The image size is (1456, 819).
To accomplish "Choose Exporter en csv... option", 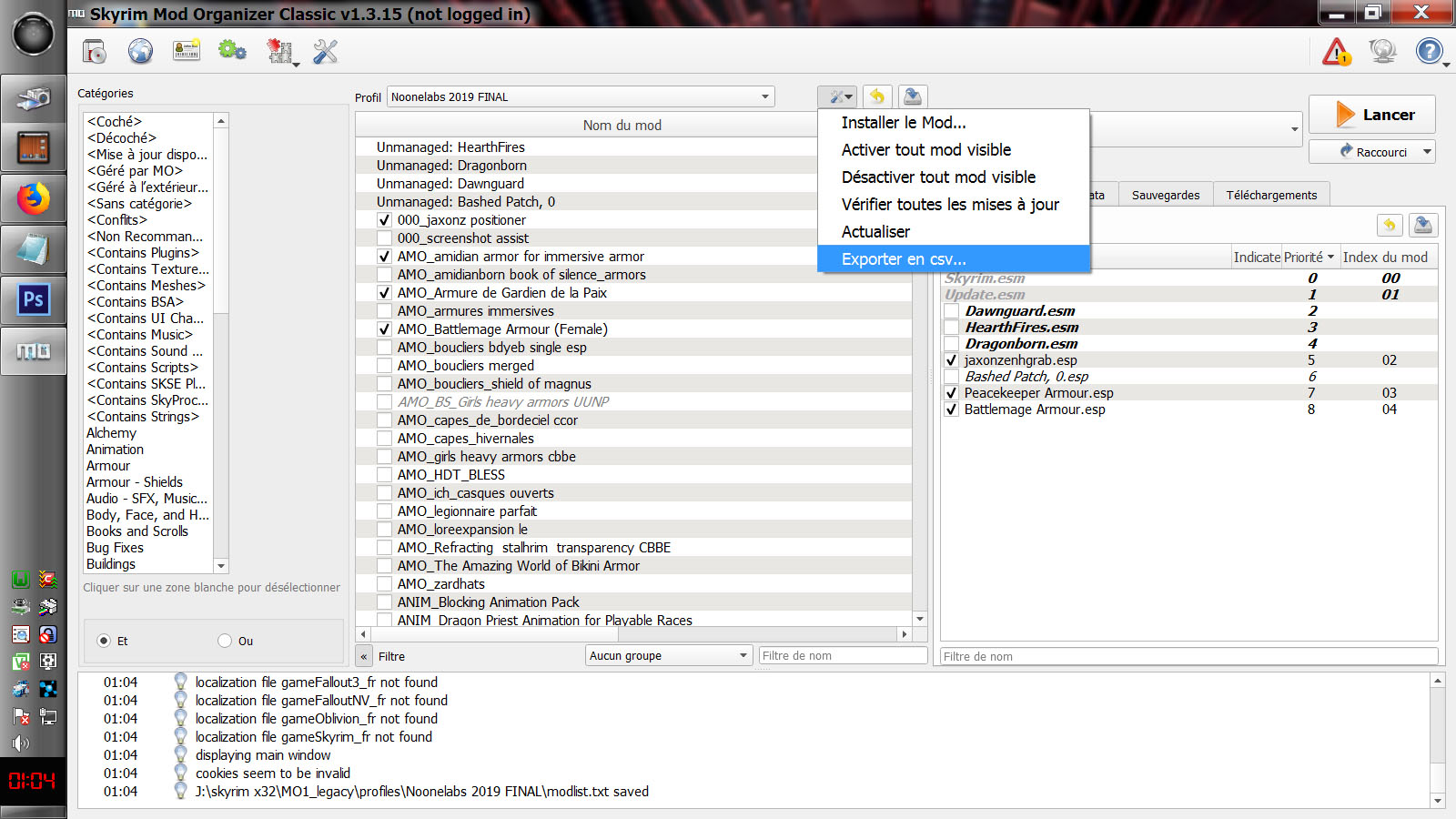I will tap(954, 259).
